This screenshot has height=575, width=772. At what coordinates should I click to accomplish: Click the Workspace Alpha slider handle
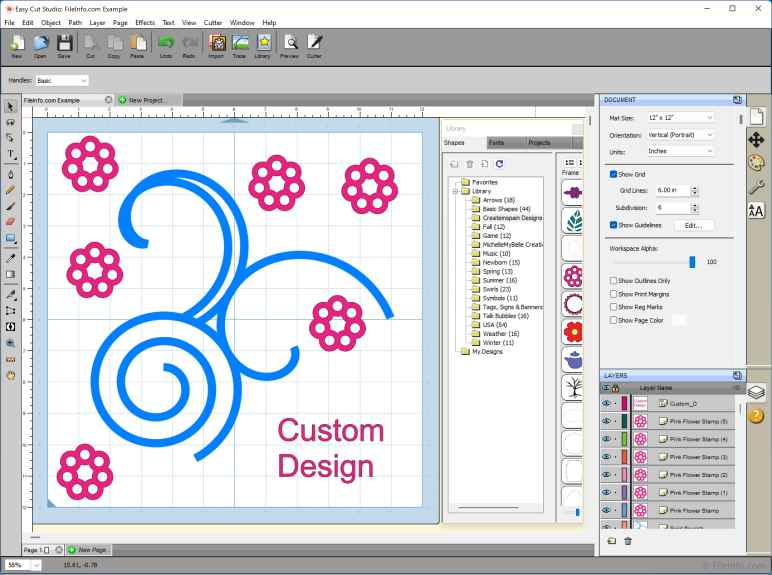pos(692,262)
